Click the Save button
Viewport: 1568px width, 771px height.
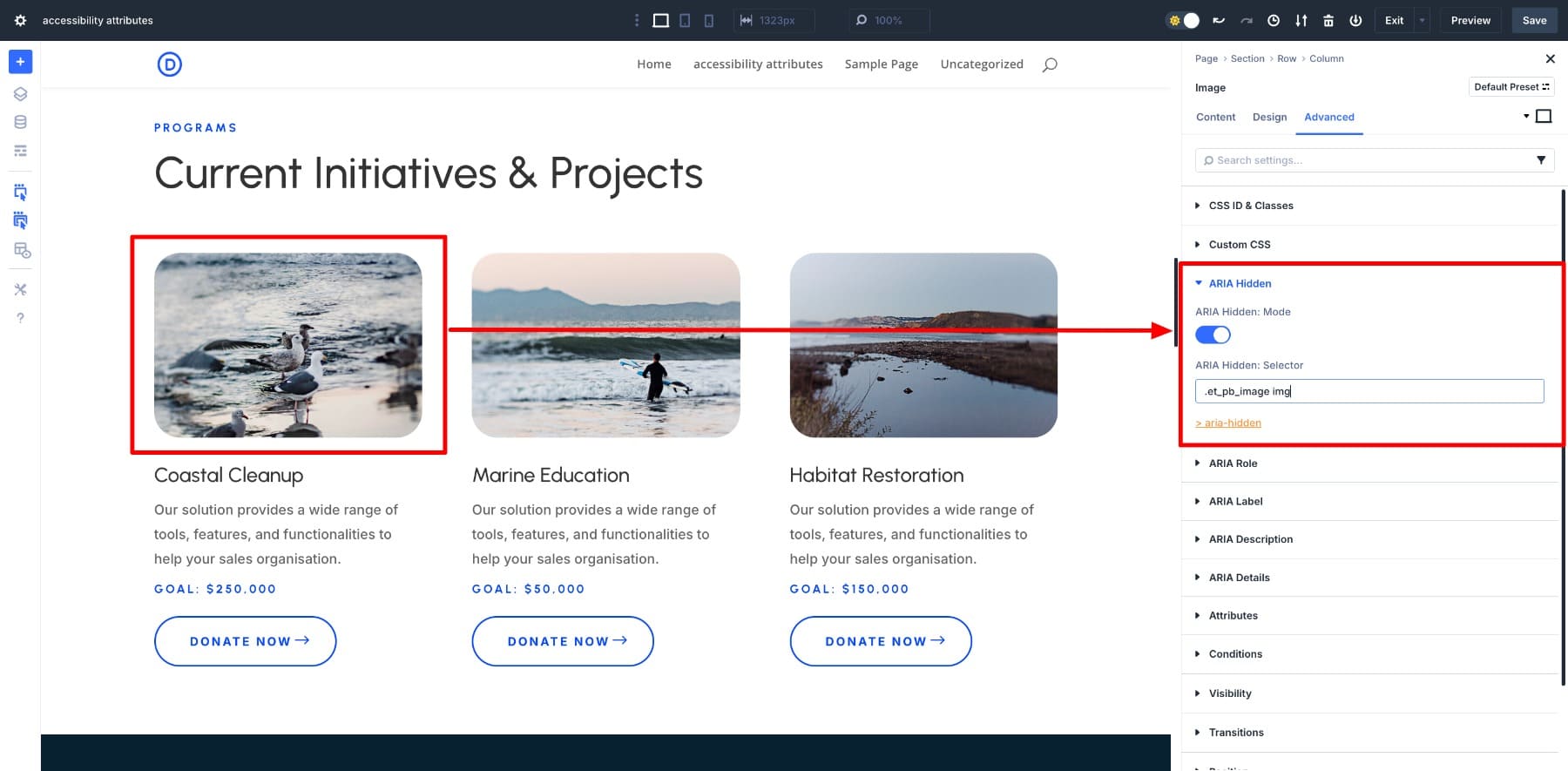tap(1534, 20)
